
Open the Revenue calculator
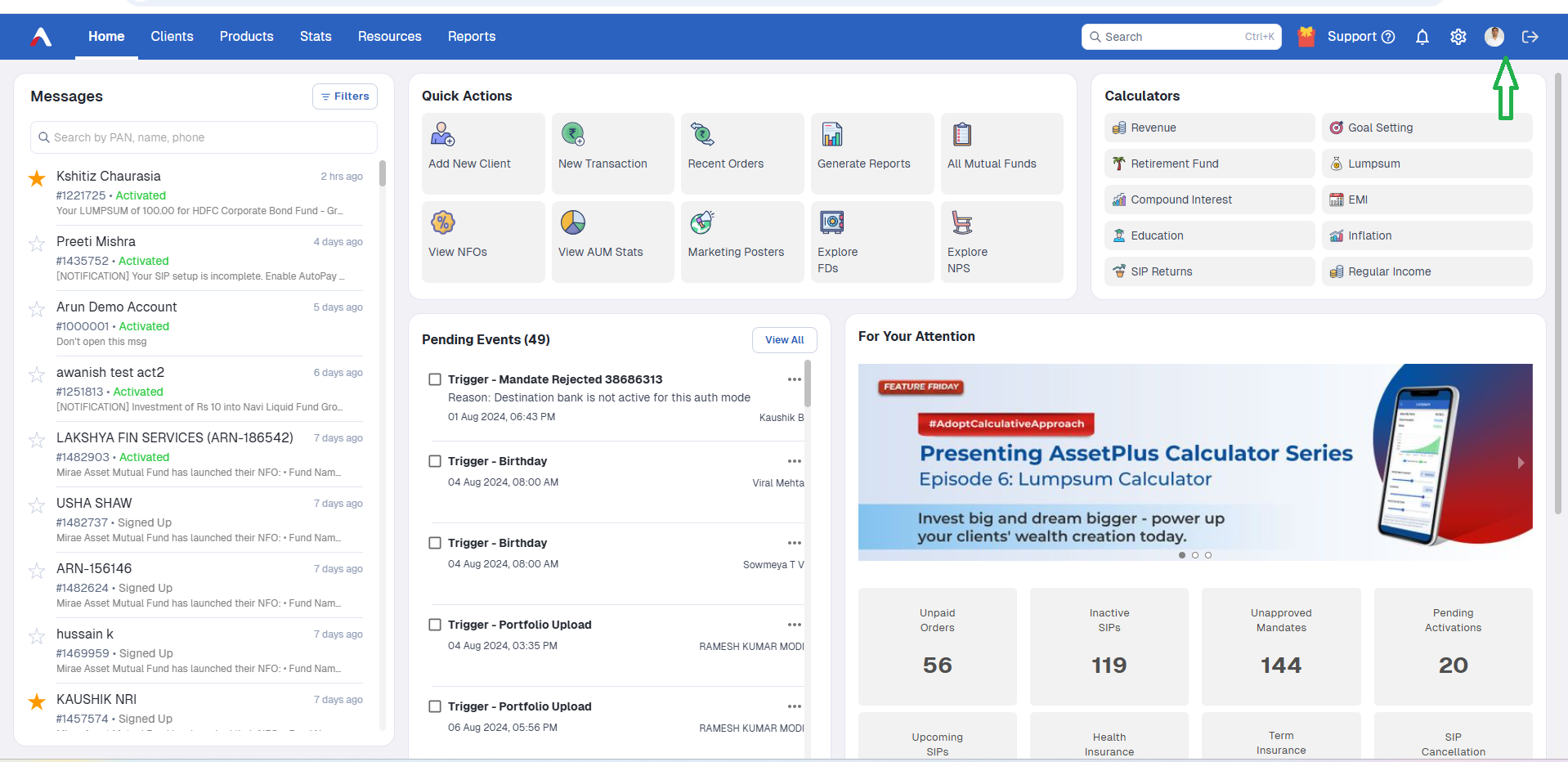[1210, 128]
